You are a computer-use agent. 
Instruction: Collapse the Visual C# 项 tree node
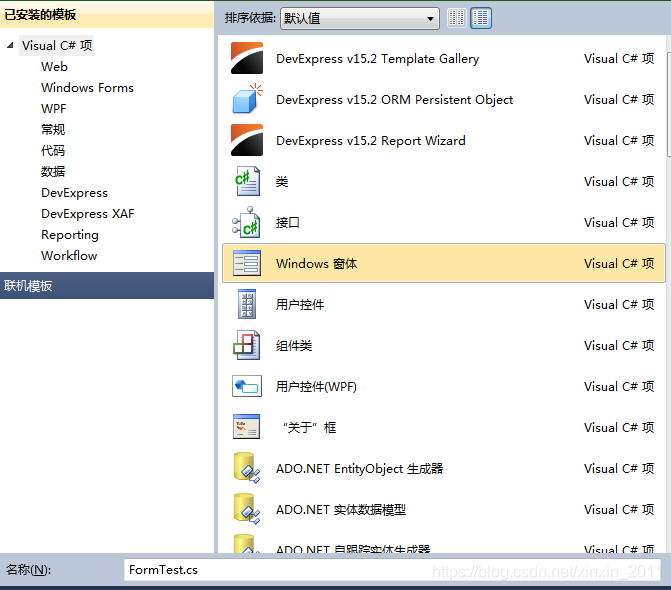click(10, 45)
